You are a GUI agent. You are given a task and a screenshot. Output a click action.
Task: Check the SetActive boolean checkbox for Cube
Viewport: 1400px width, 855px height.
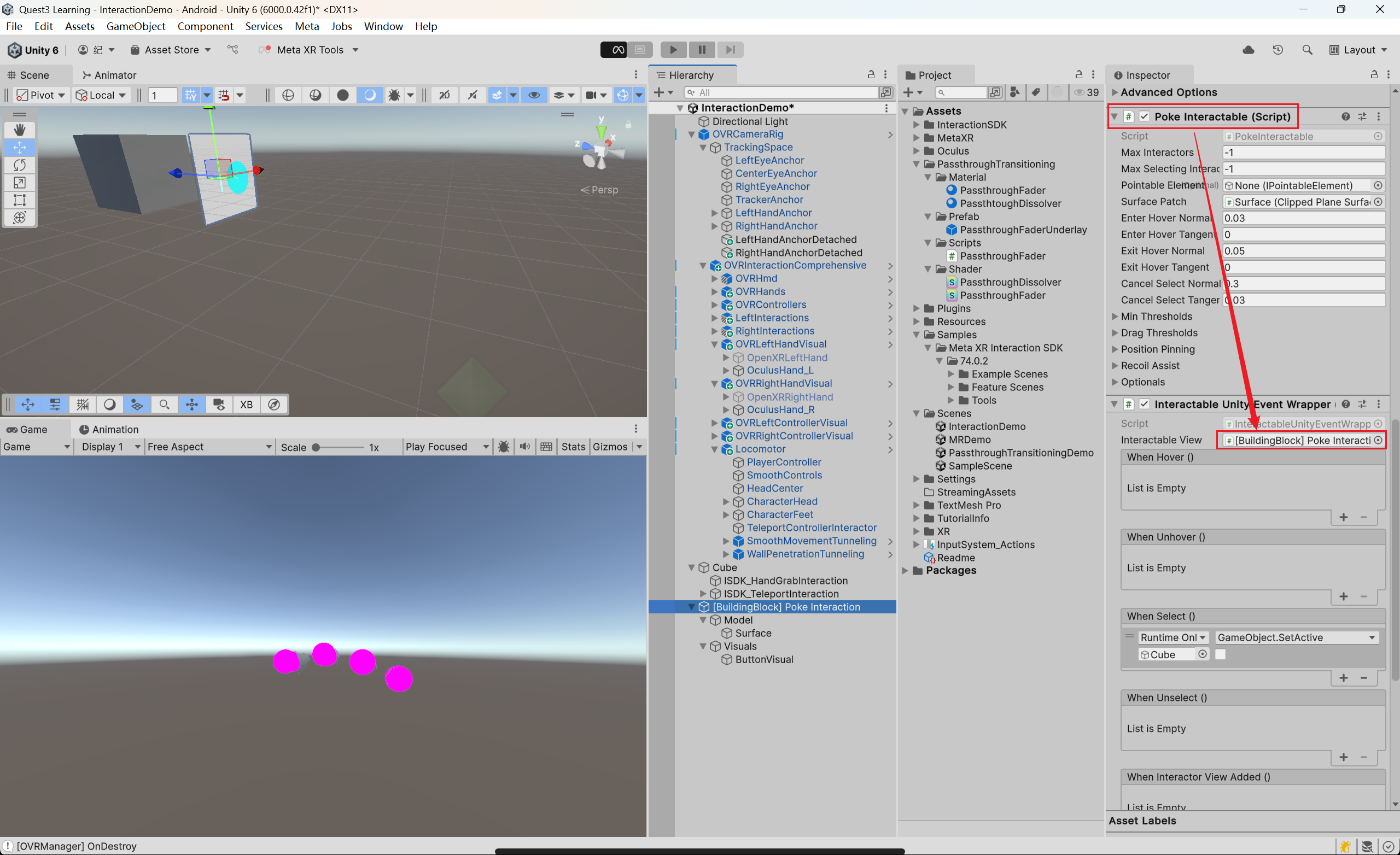tap(1220, 654)
